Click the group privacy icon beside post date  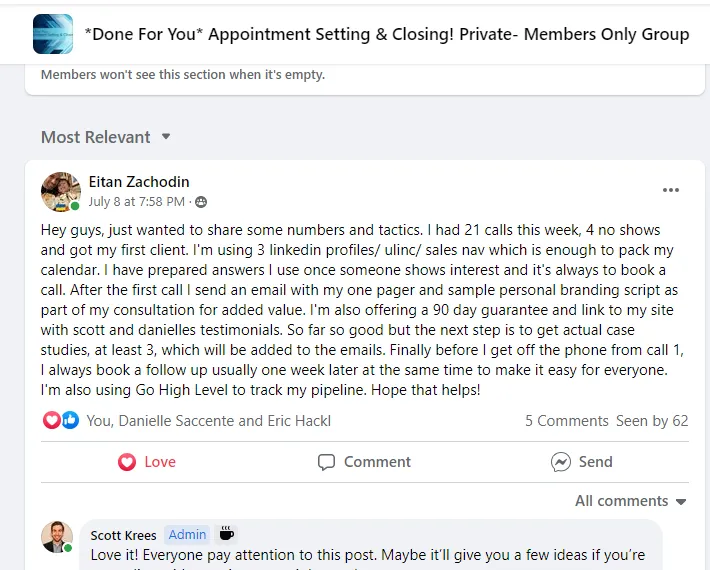201,202
